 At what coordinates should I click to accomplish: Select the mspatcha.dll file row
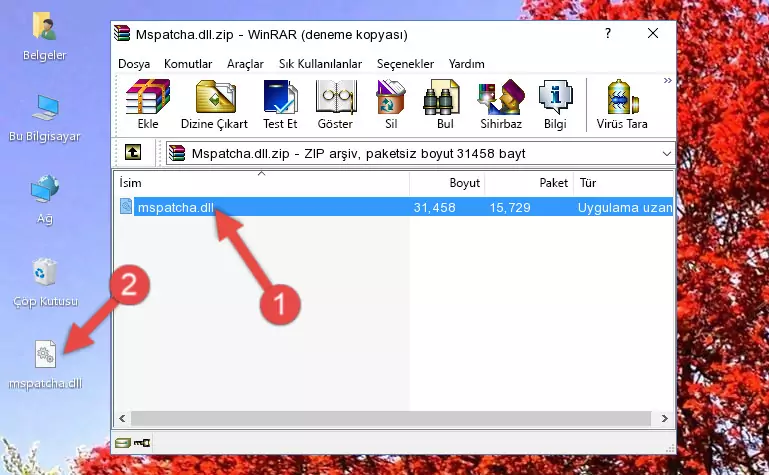pos(395,207)
